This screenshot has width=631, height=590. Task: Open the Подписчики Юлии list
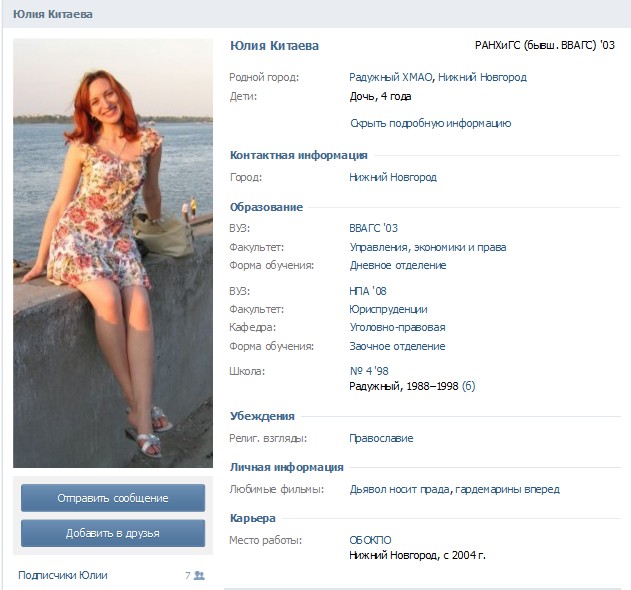62,576
